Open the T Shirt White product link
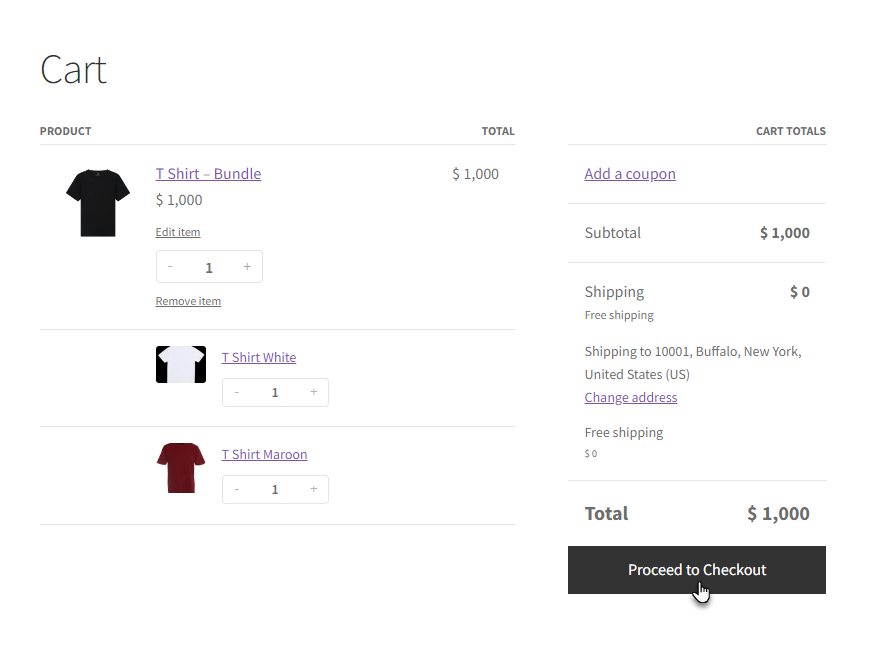 [259, 357]
